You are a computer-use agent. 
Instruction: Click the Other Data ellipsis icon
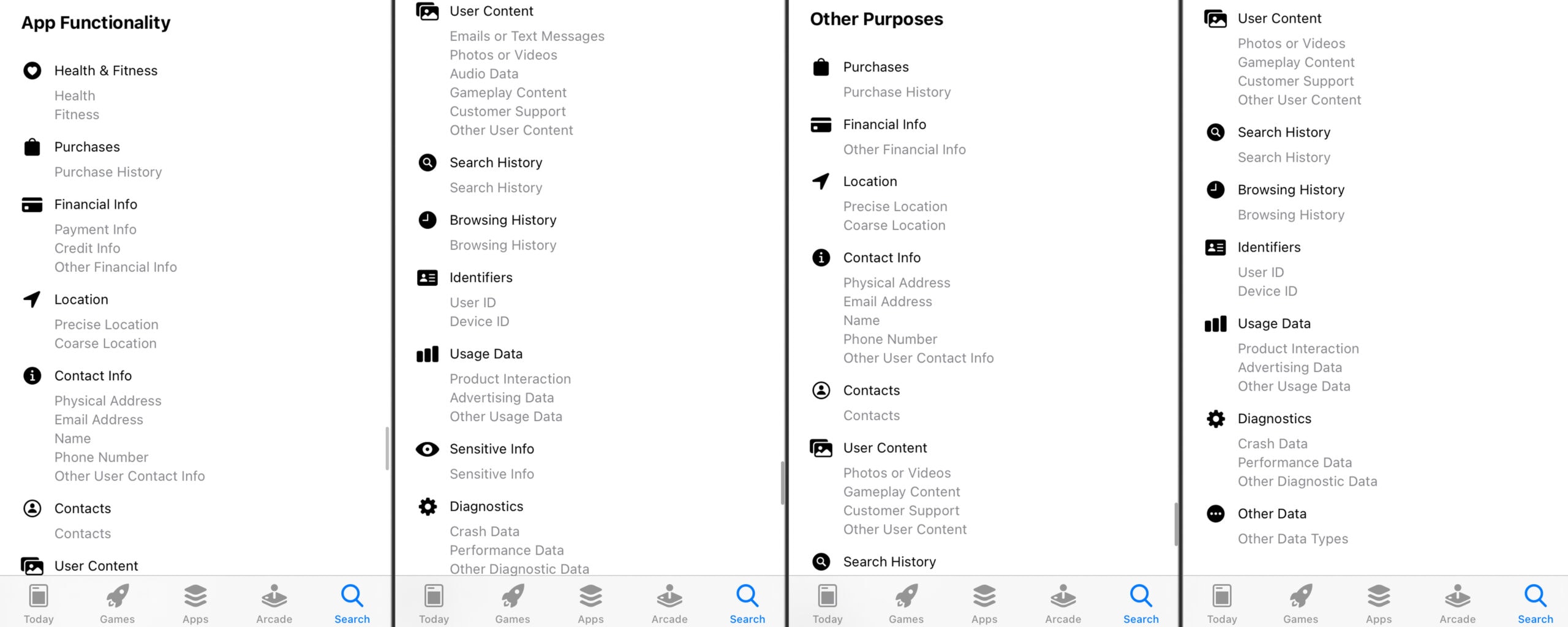point(1215,514)
